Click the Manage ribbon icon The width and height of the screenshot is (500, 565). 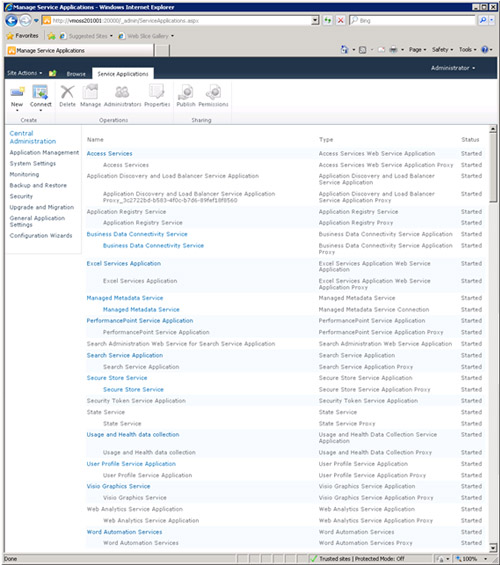[90, 92]
